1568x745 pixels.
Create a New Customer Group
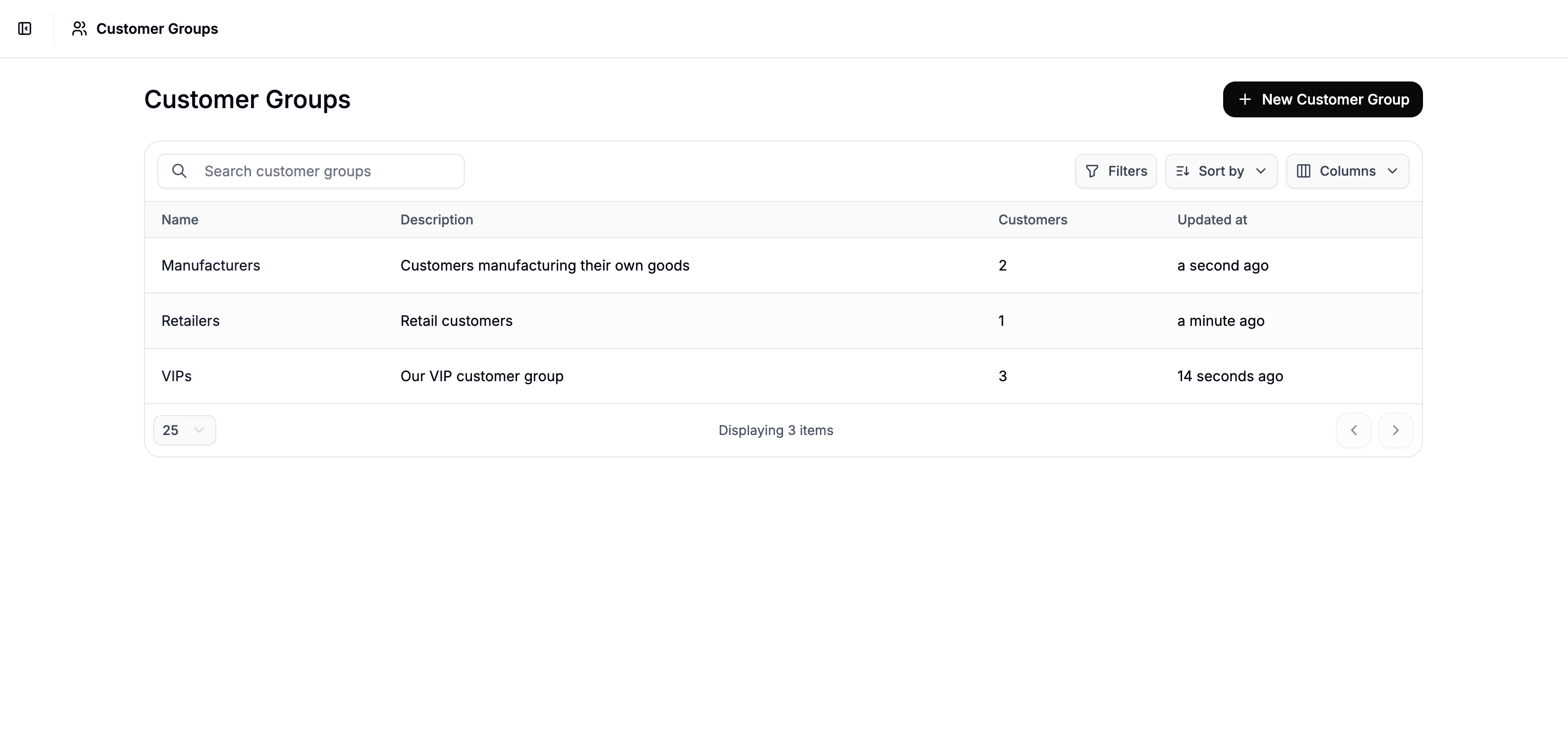[x=1322, y=99]
